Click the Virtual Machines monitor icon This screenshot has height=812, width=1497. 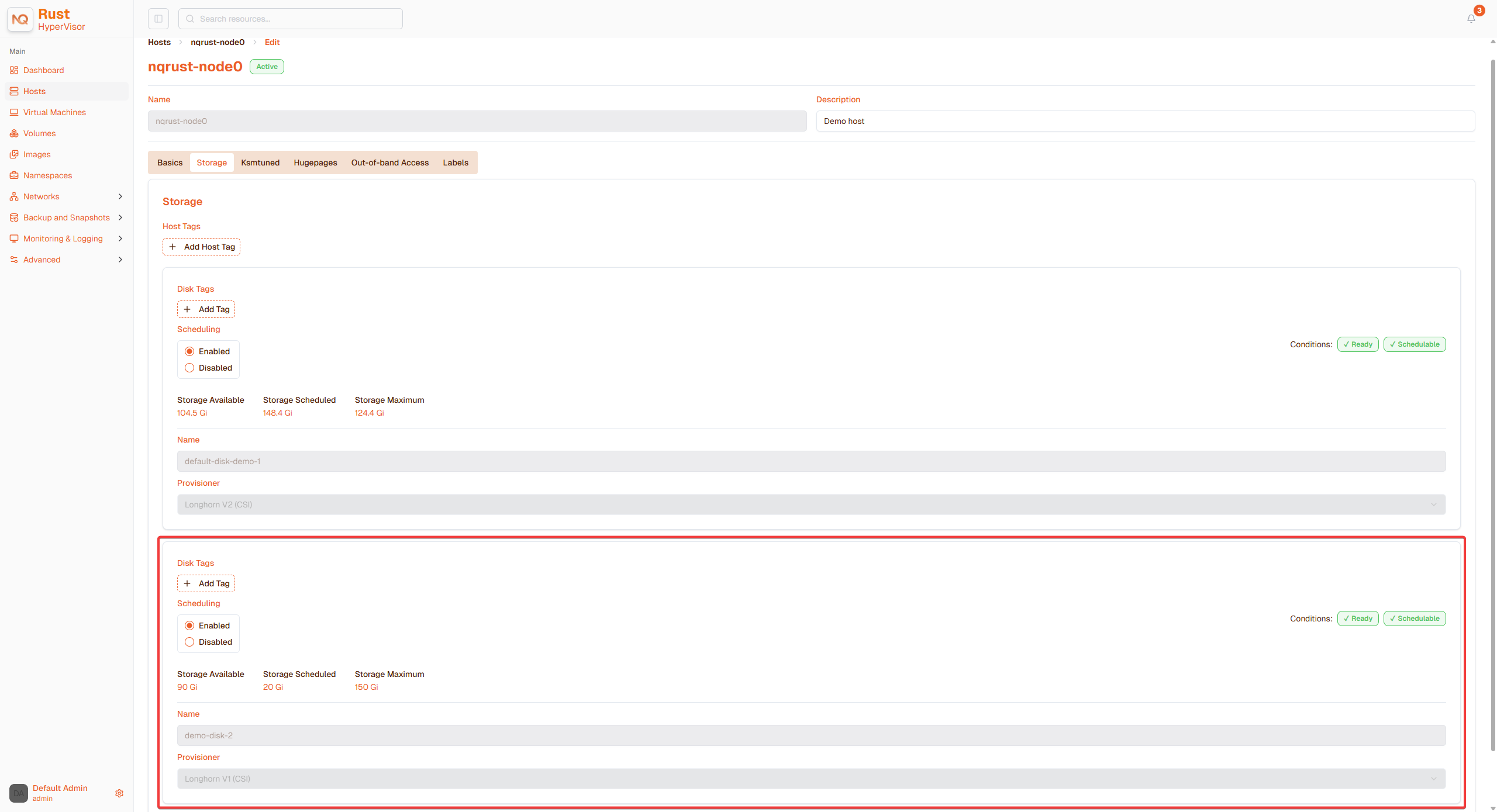(x=14, y=112)
